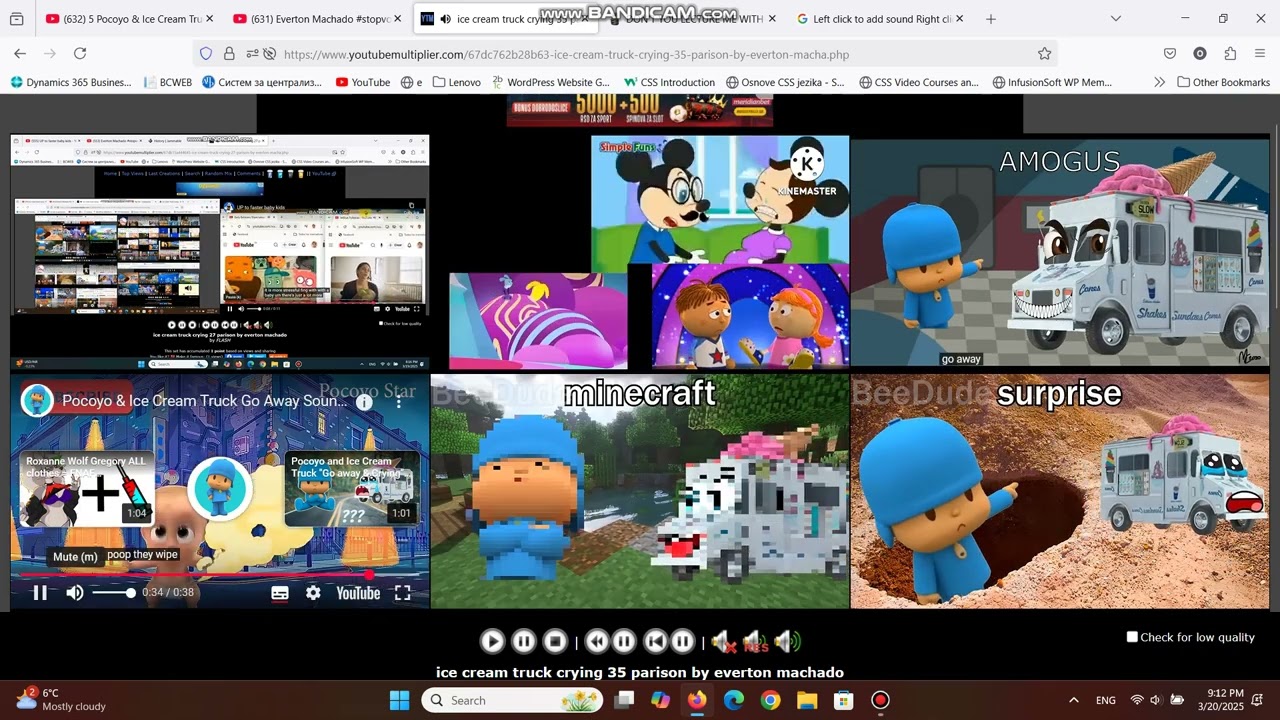
Task: Reload the current page
Action: [80, 54]
